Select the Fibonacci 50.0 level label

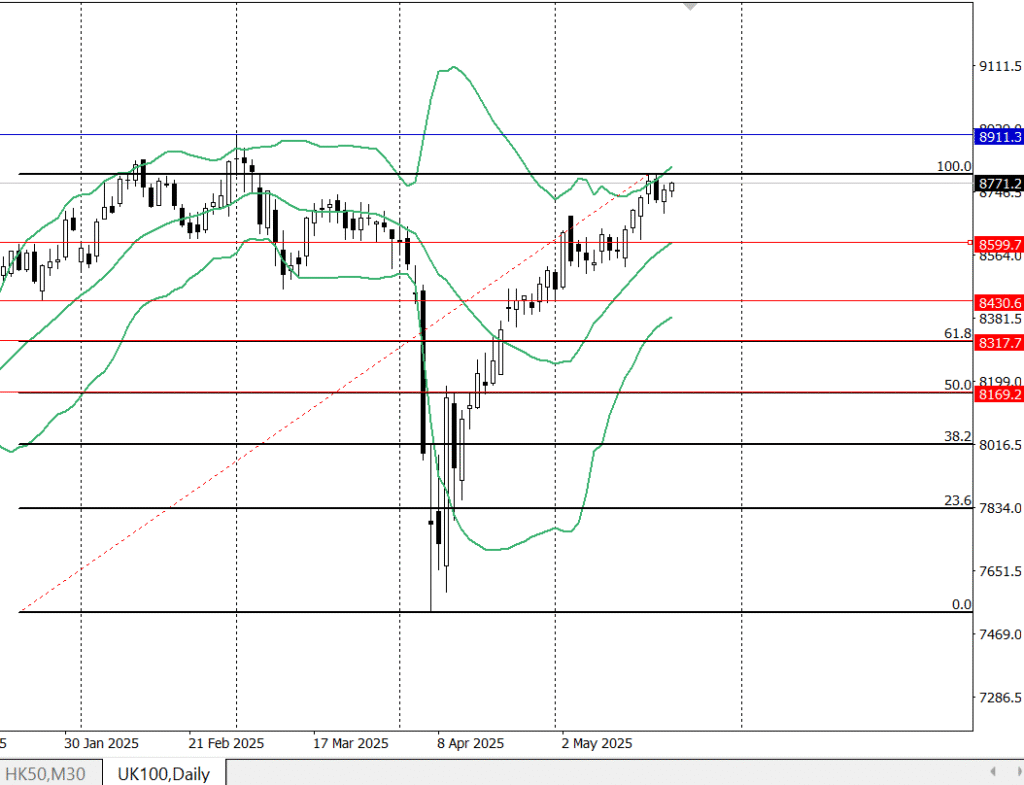coord(957,385)
